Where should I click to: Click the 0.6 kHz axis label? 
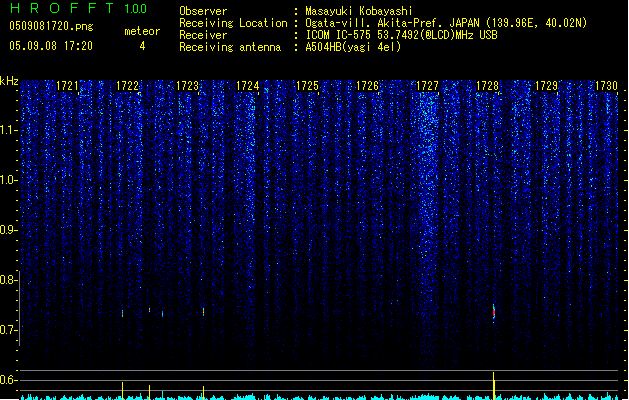pyautogui.click(x=9, y=380)
